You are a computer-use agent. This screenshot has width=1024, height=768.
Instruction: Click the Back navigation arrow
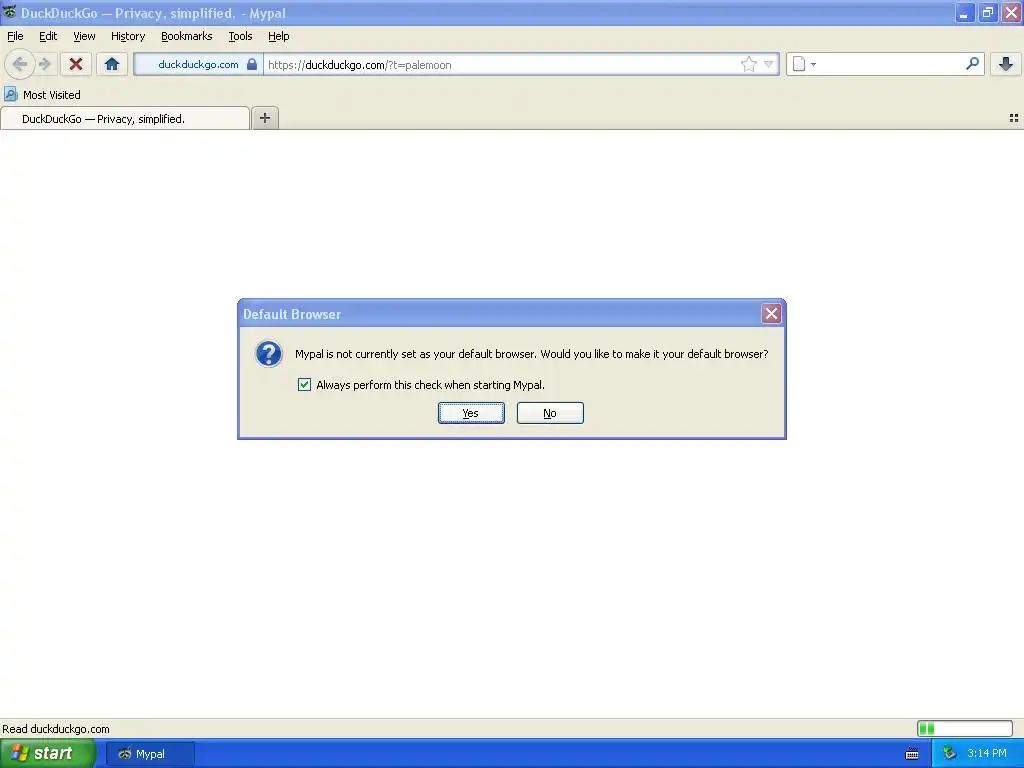pyautogui.click(x=20, y=64)
